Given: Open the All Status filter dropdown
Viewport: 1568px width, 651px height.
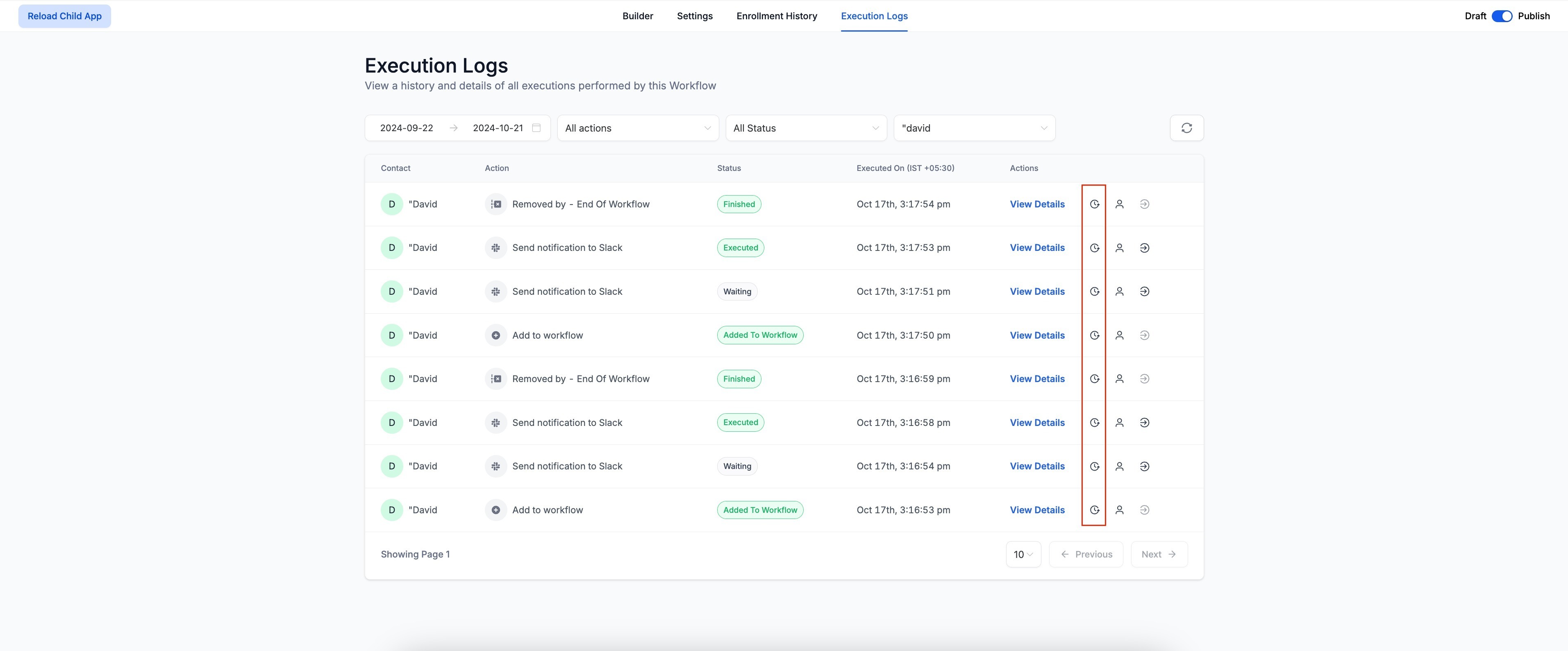Looking at the screenshot, I should coord(806,128).
